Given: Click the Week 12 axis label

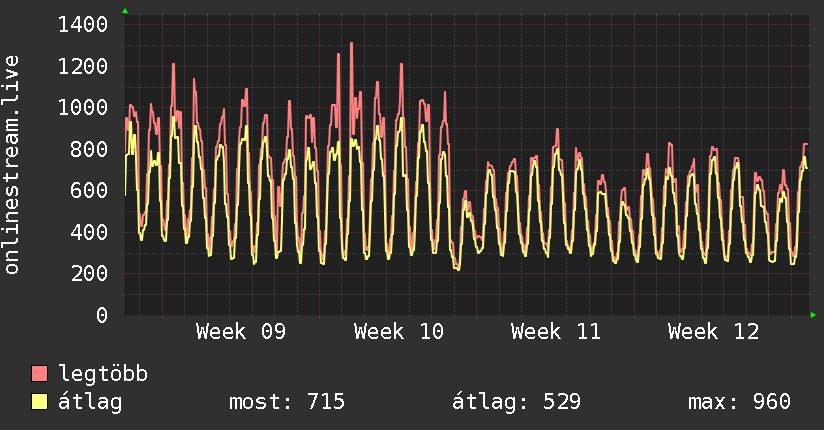Looking at the screenshot, I should [713, 332].
